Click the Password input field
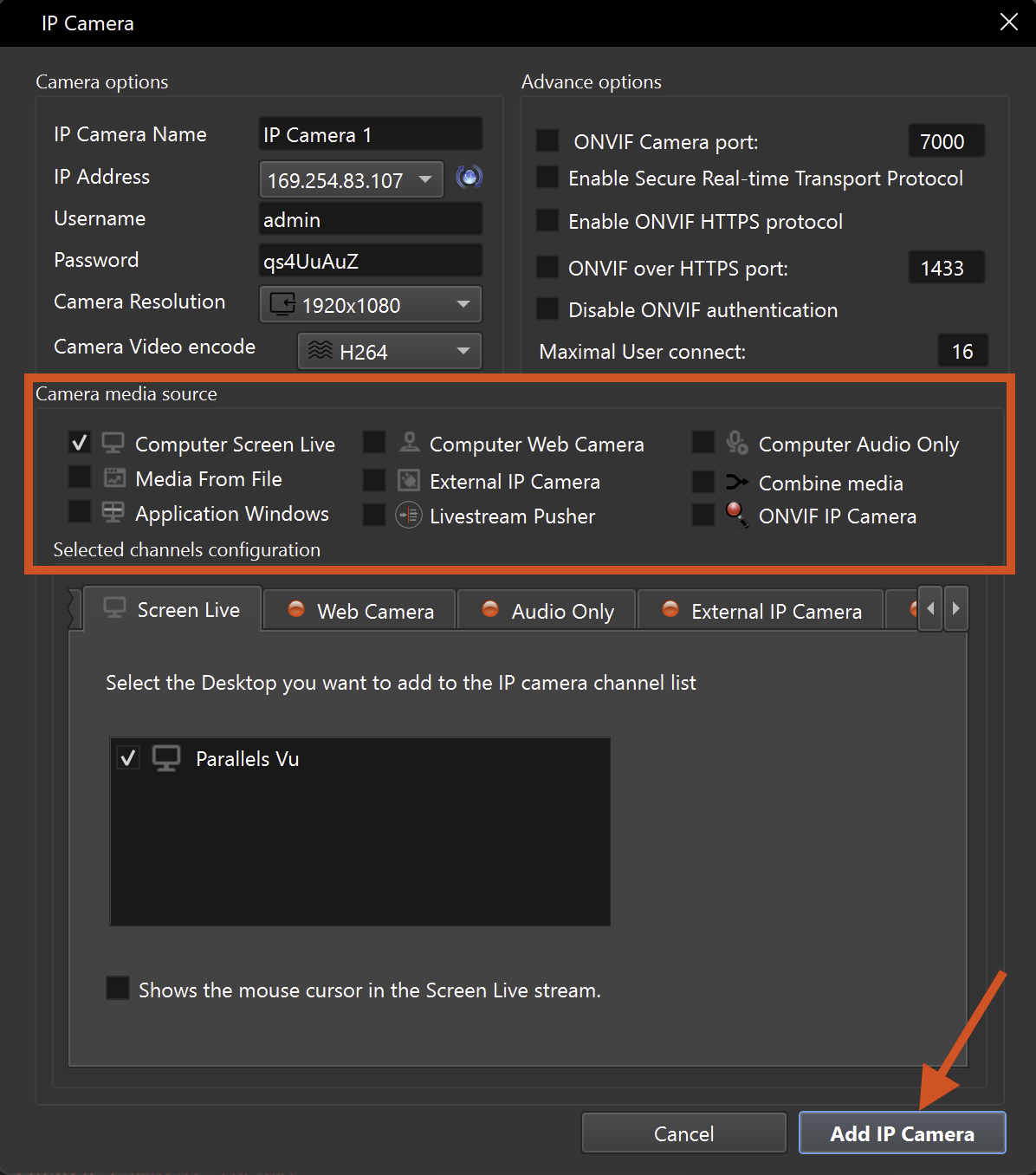The width and height of the screenshot is (1036, 1175). (x=371, y=261)
